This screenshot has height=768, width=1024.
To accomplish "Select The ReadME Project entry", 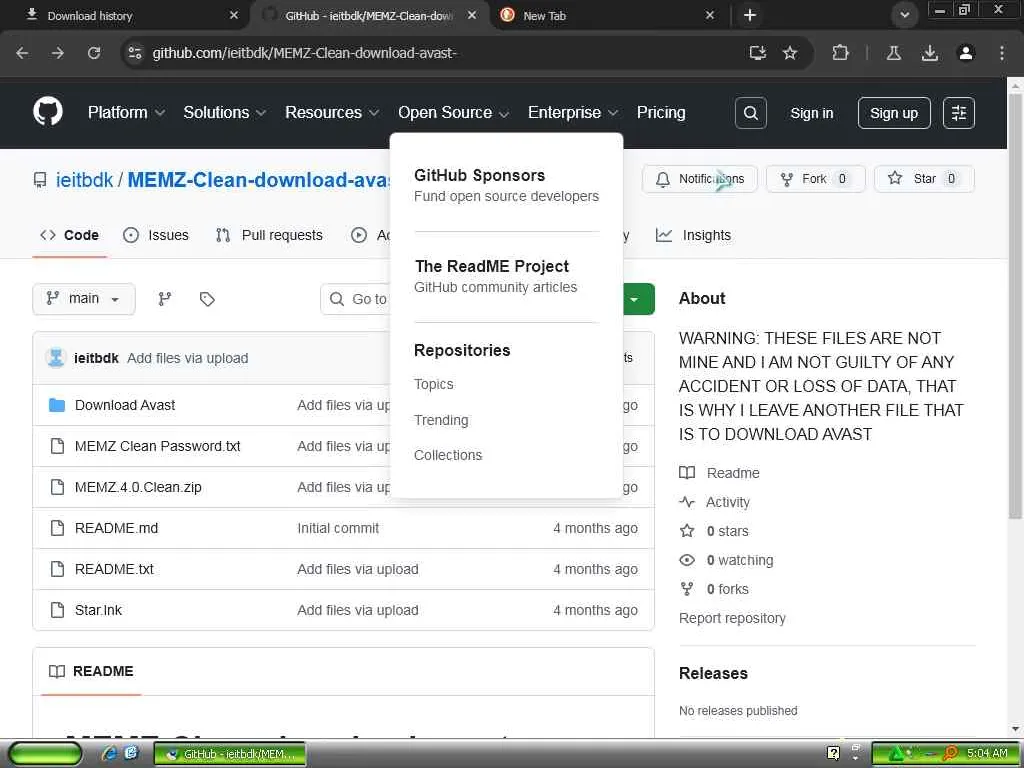I will (496, 276).
